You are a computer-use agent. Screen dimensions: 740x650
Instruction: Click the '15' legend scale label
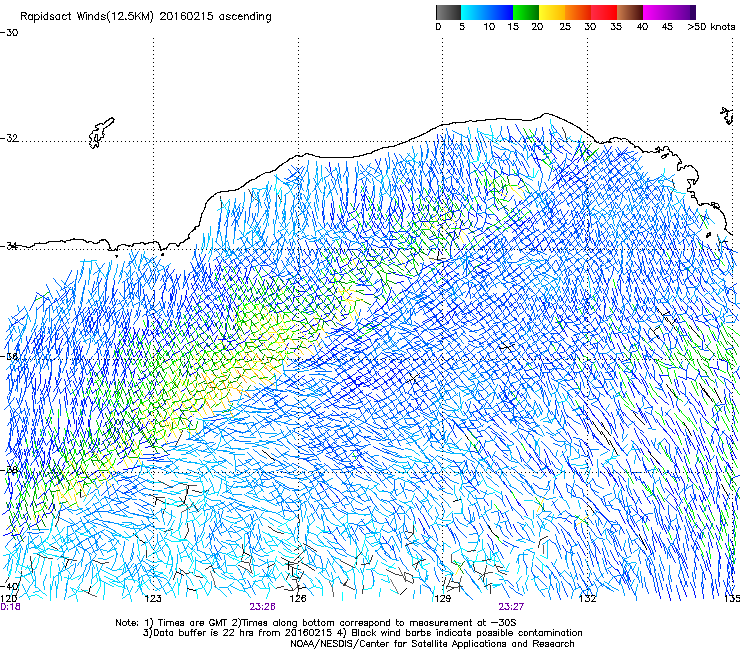(513, 27)
